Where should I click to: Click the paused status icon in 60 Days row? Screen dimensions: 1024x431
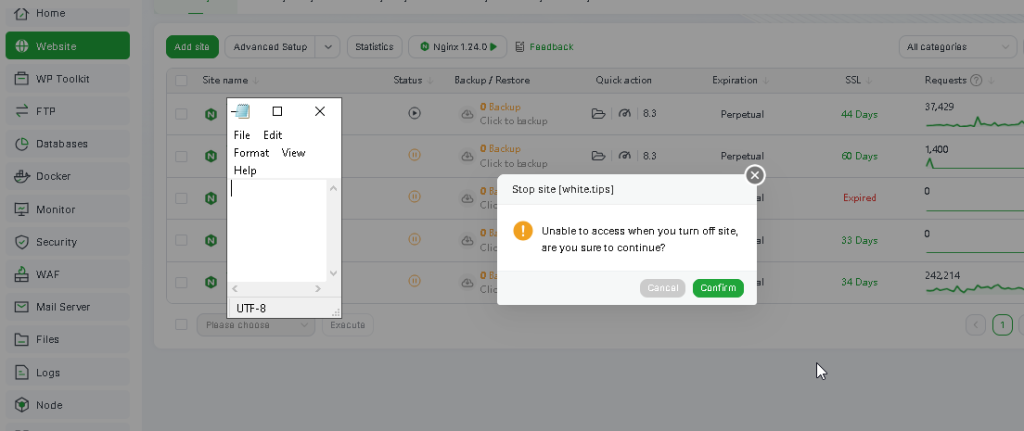(x=414, y=155)
